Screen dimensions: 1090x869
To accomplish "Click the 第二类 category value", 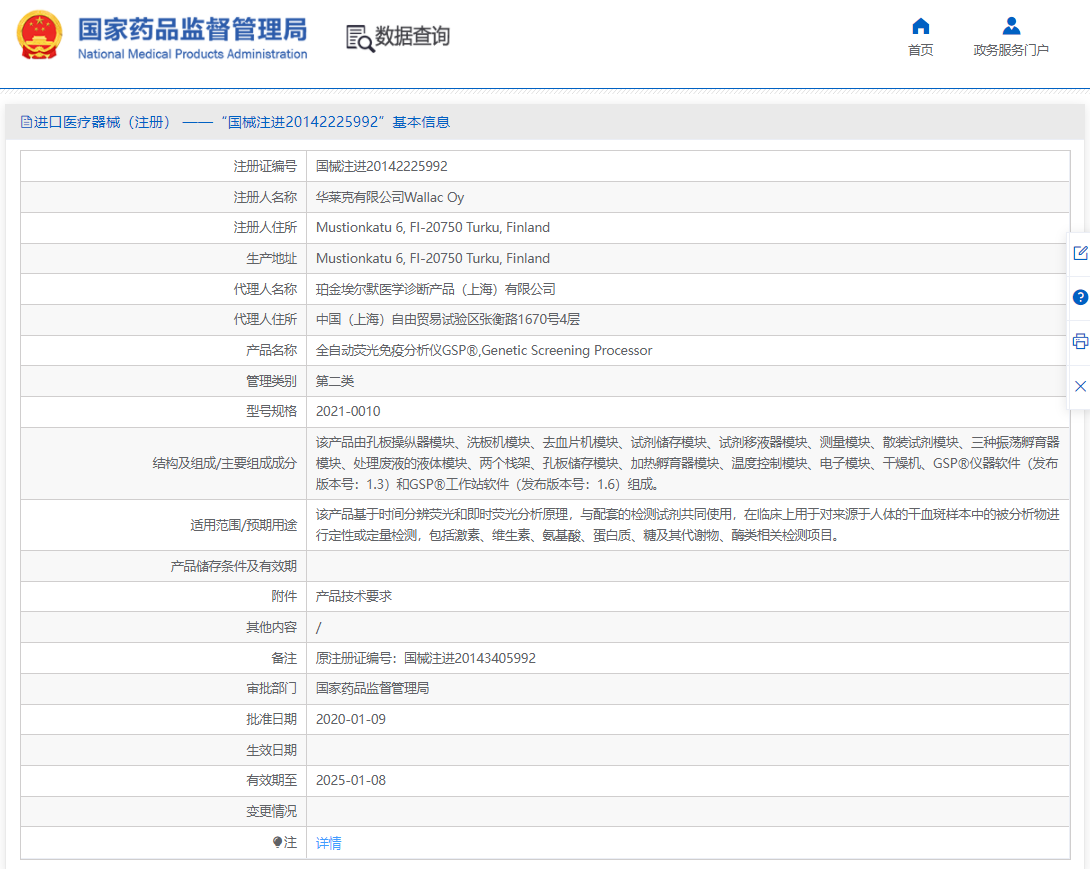I will [x=334, y=381].
